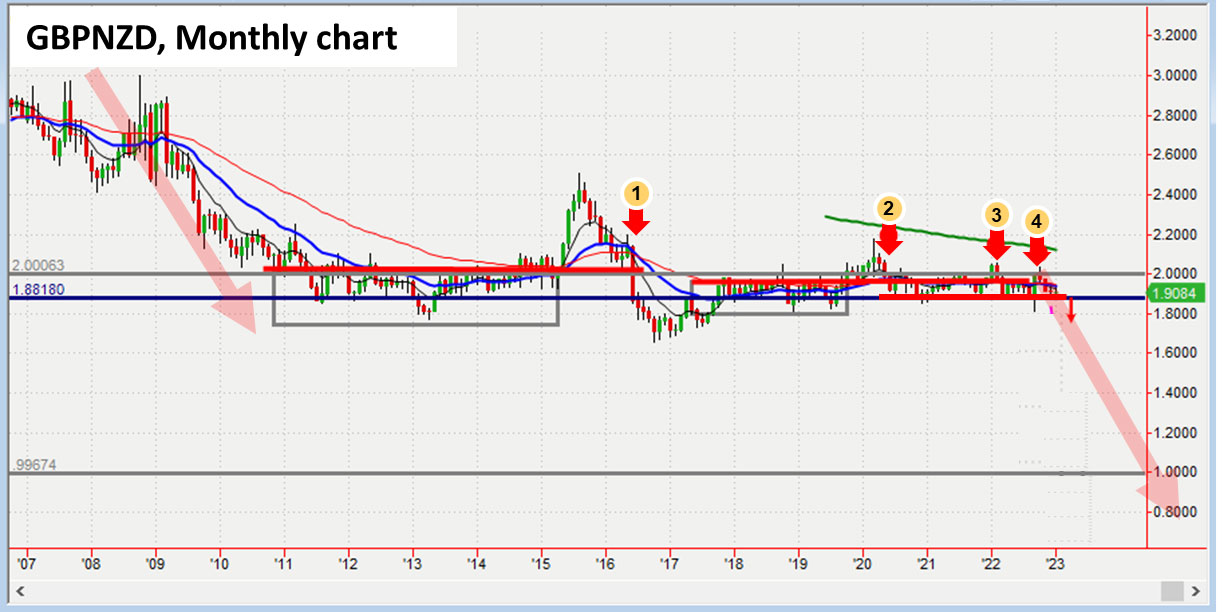
Task: Click the '20 year label on time axis
Action: coord(862,562)
